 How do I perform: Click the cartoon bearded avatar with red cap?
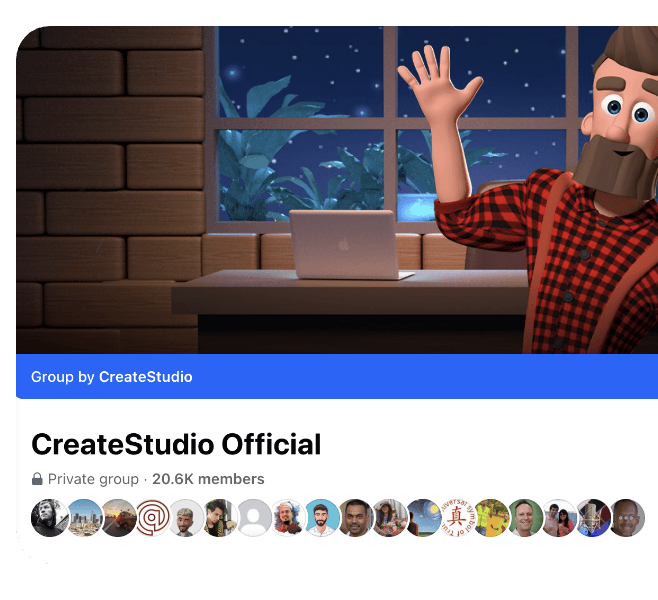pyautogui.click(x=288, y=518)
